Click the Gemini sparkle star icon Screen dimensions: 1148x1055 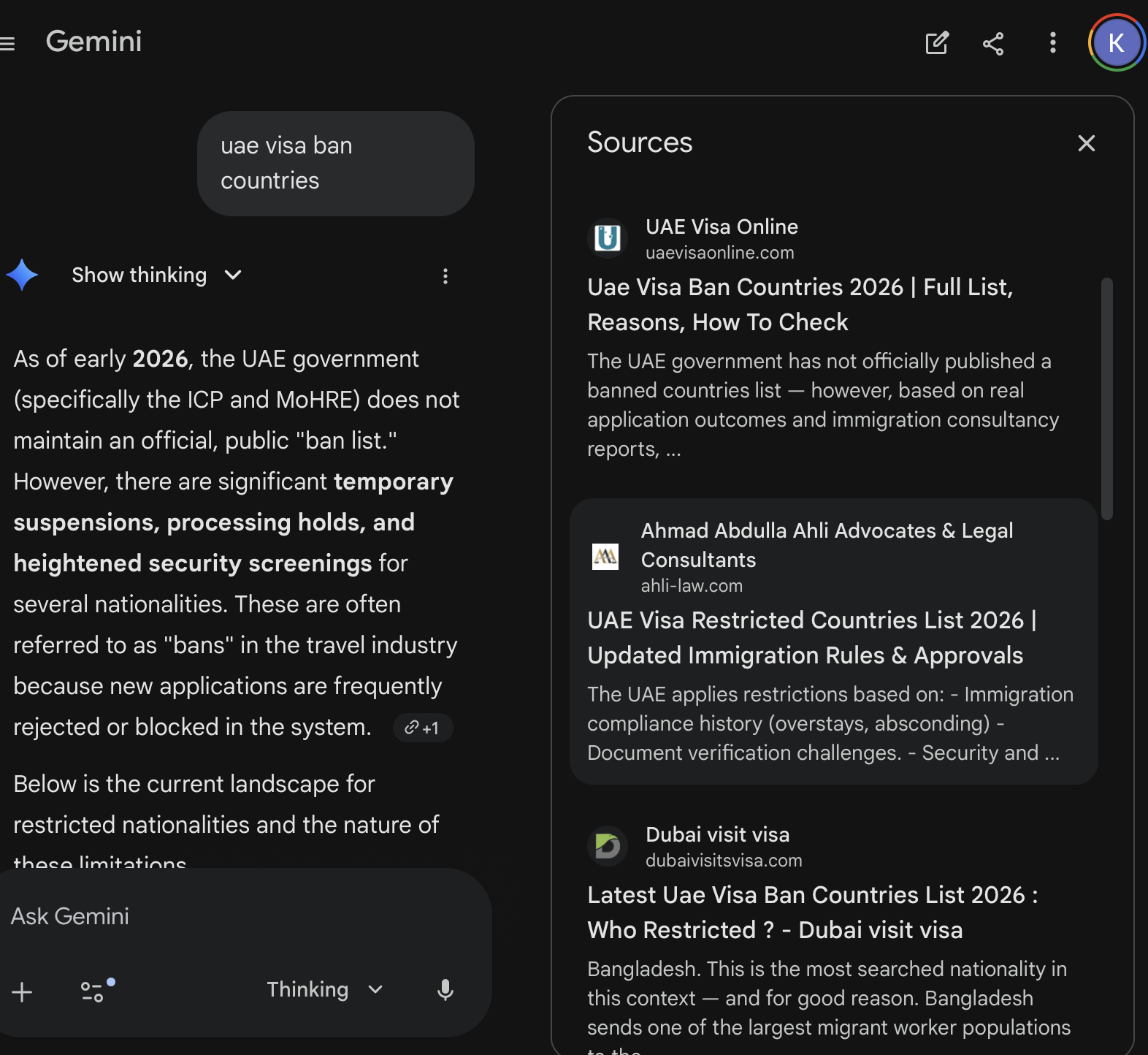coord(22,275)
